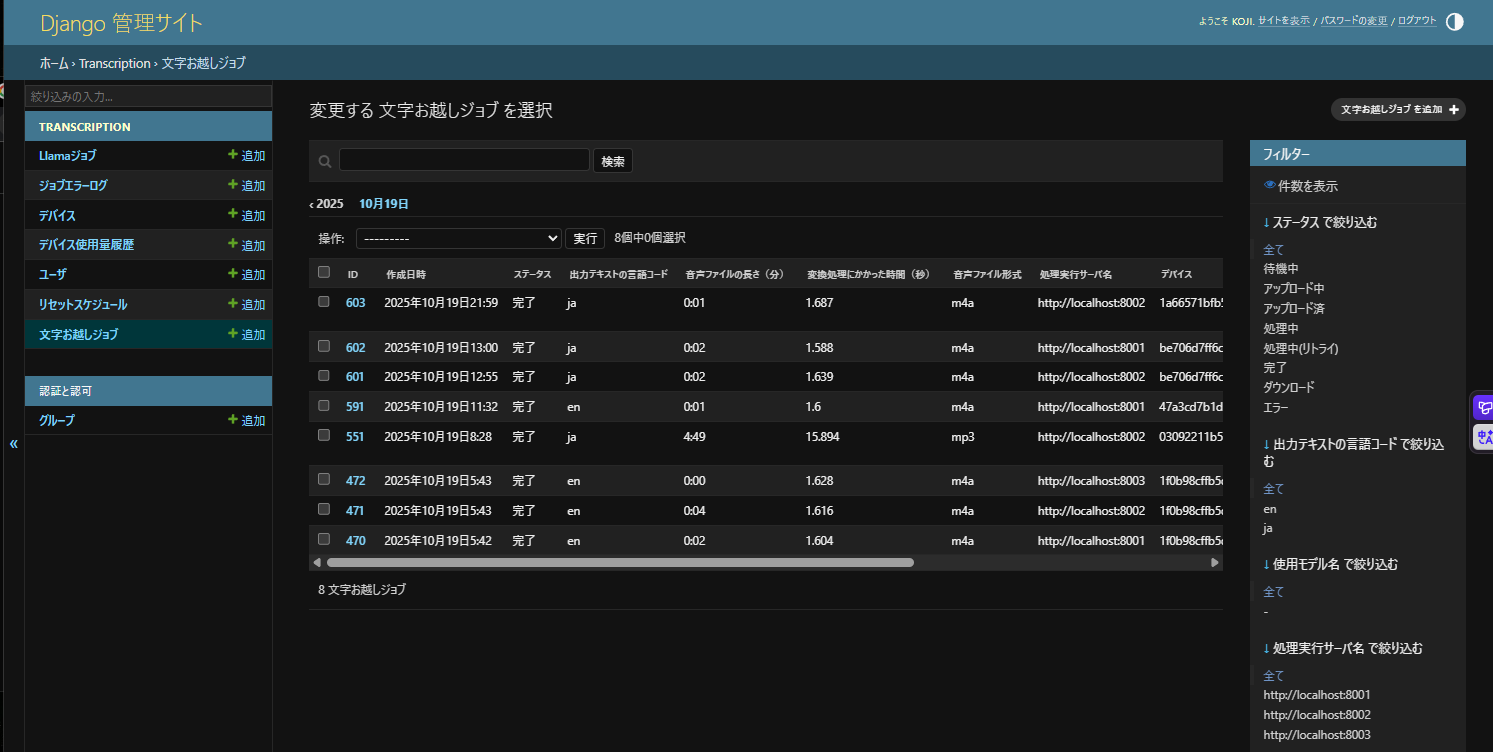Tick the checkbox for job 551

coord(323,435)
